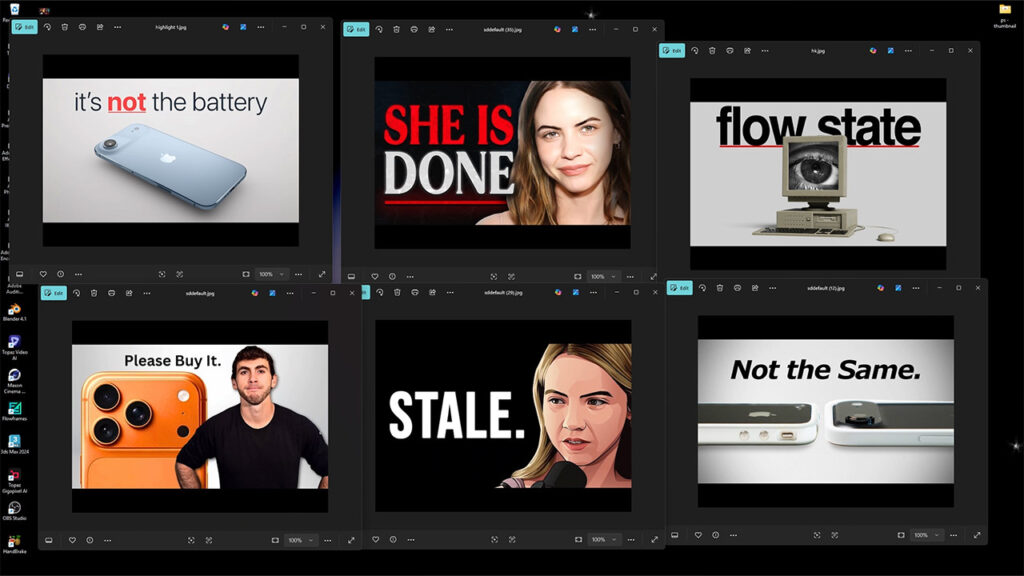Mark sddefault (35).jpg as favorite
Screen dimensions: 1024x576
coord(375,276)
